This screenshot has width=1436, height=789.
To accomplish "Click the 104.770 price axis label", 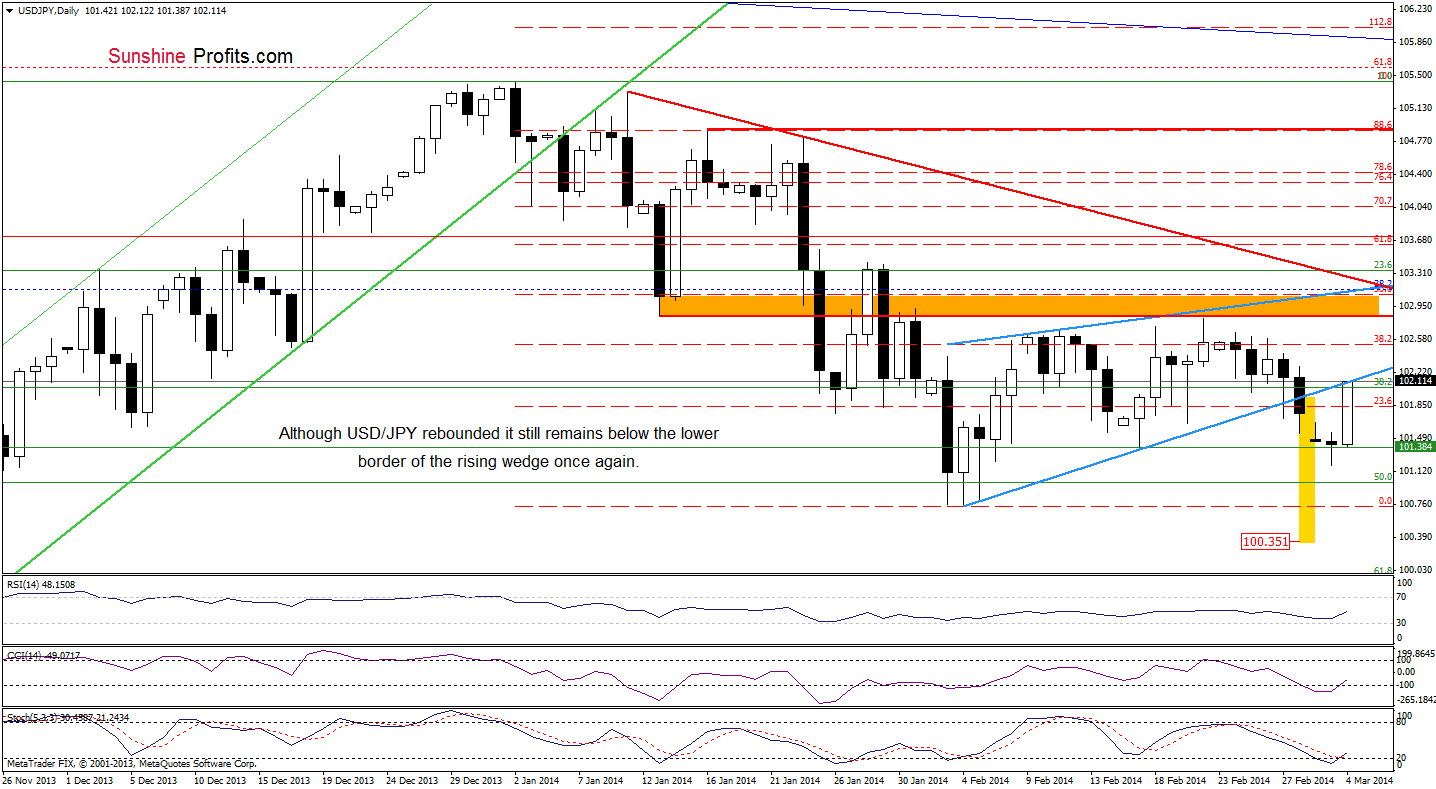I will pyautogui.click(x=1415, y=140).
